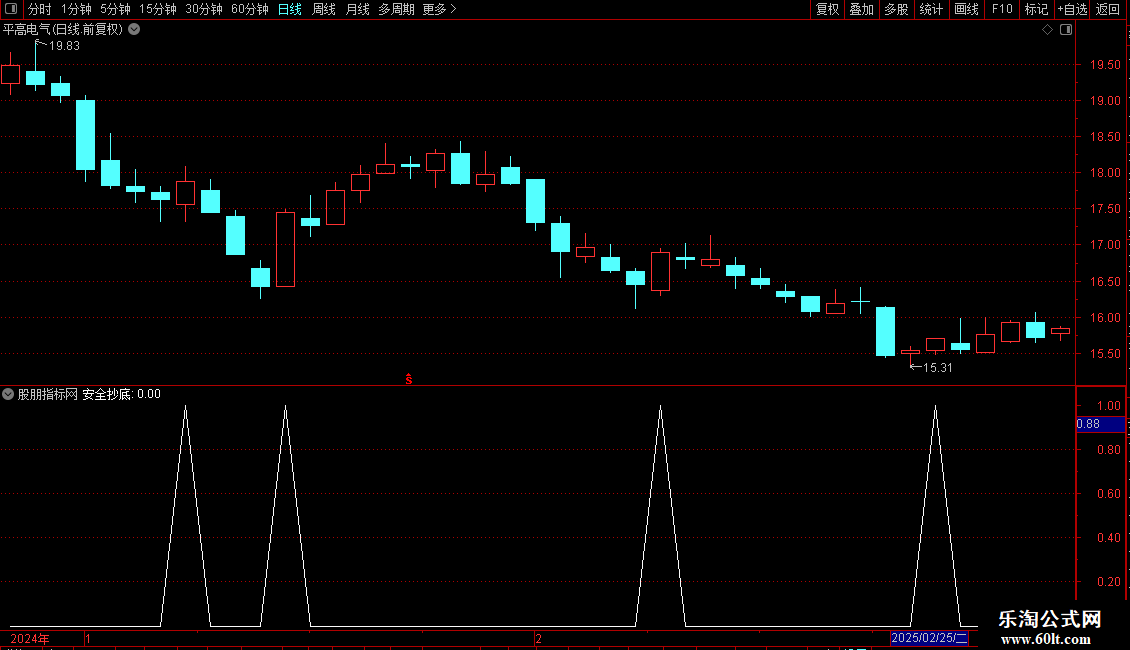
Task: Toggle the left panel icon at top-left
Action: pos(11,9)
